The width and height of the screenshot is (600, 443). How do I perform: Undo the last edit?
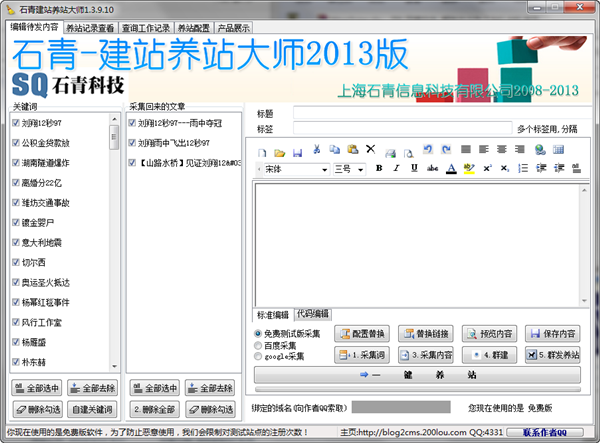point(428,149)
